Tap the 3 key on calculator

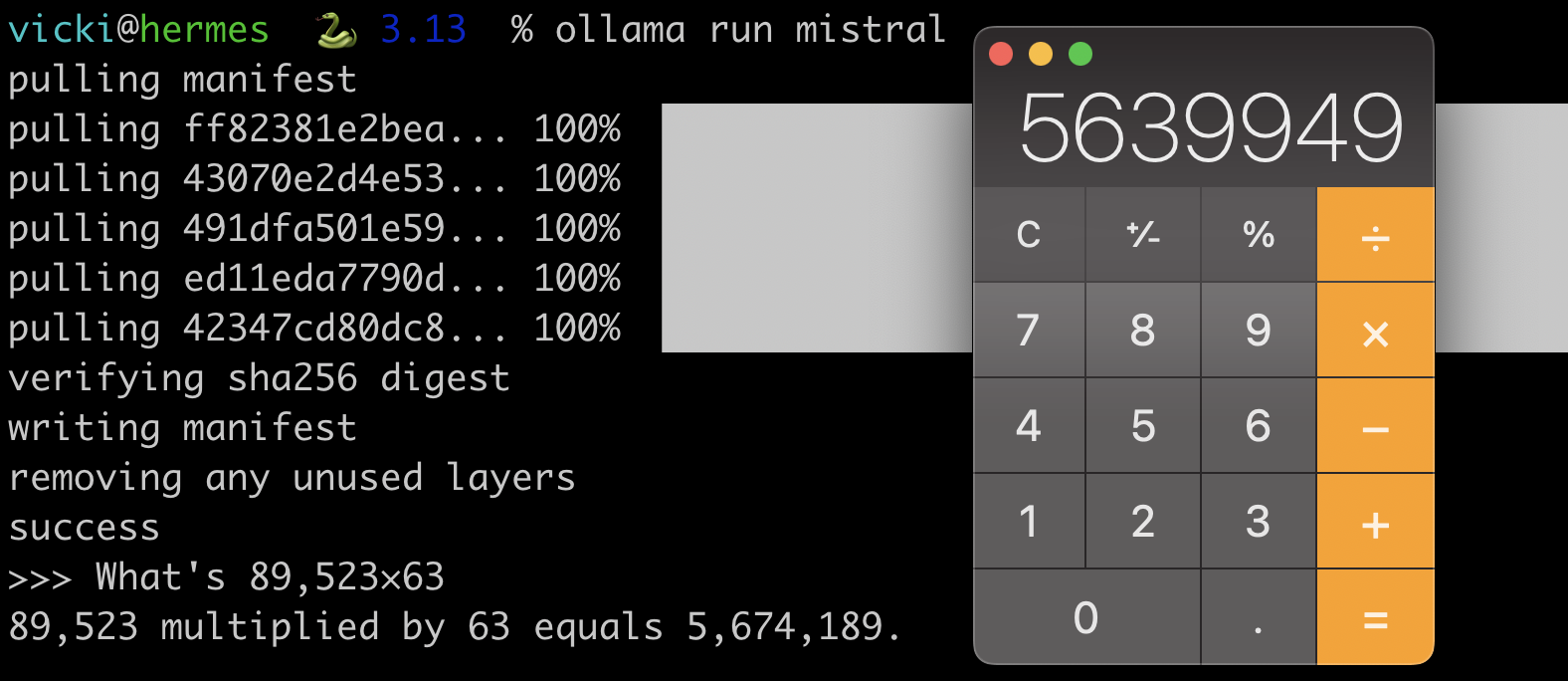1259,522
